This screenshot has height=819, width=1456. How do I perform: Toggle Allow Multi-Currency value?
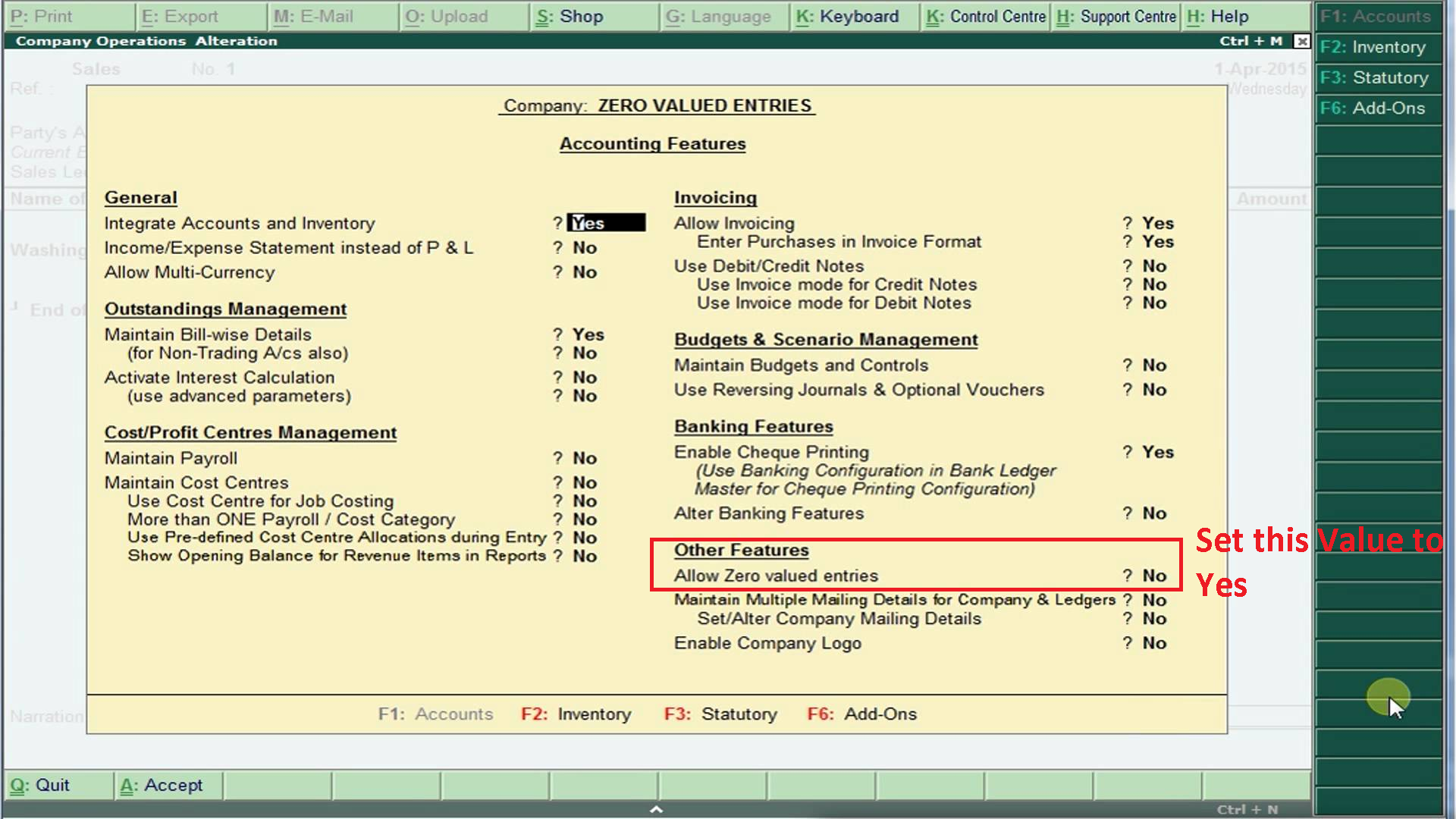585,272
